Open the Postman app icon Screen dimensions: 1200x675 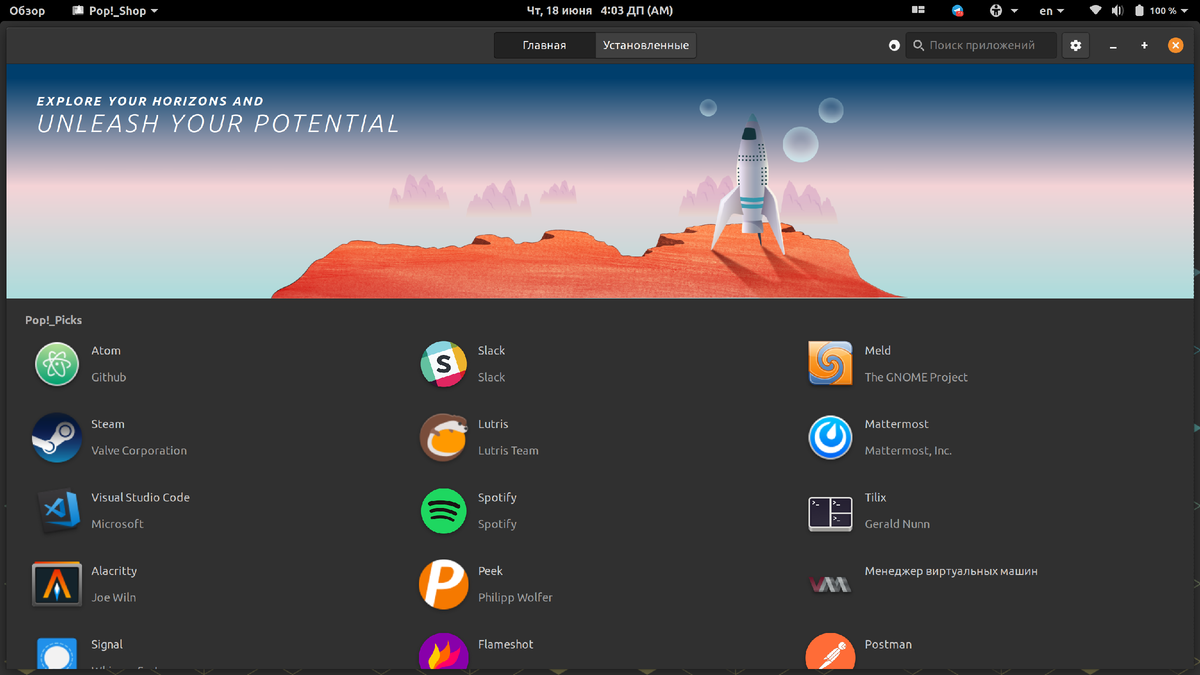830,652
